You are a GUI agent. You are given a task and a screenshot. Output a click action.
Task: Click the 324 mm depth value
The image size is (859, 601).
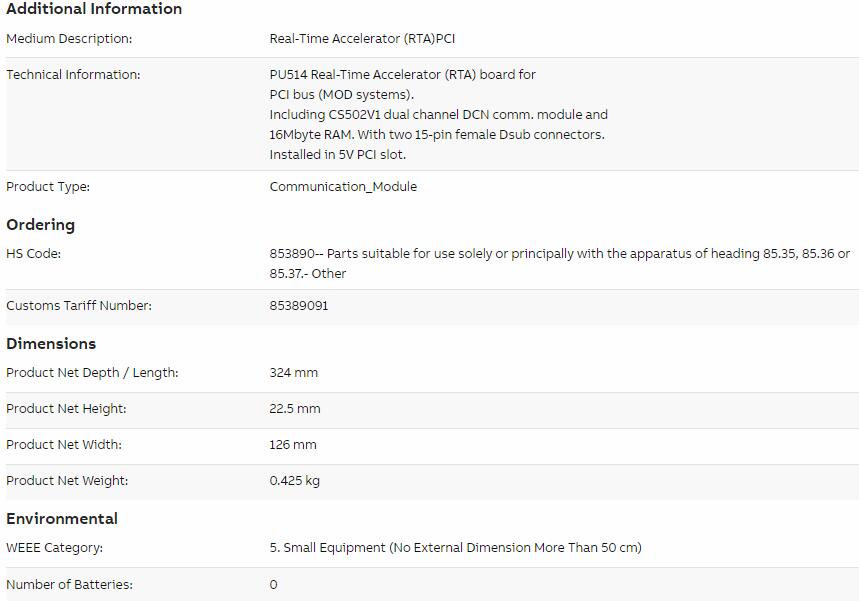click(293, 373)
